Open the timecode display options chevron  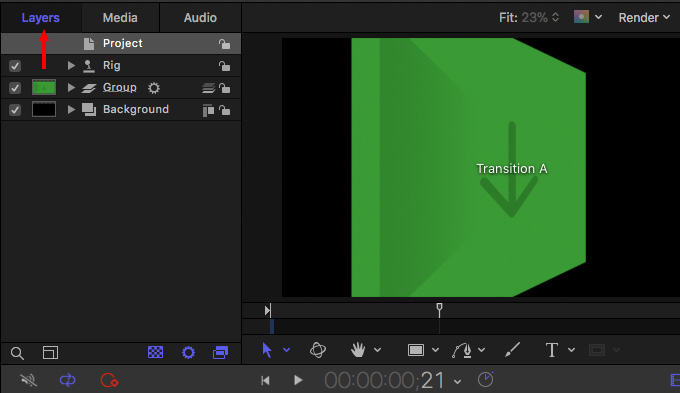pyautogui.click(x=458, y=382)
